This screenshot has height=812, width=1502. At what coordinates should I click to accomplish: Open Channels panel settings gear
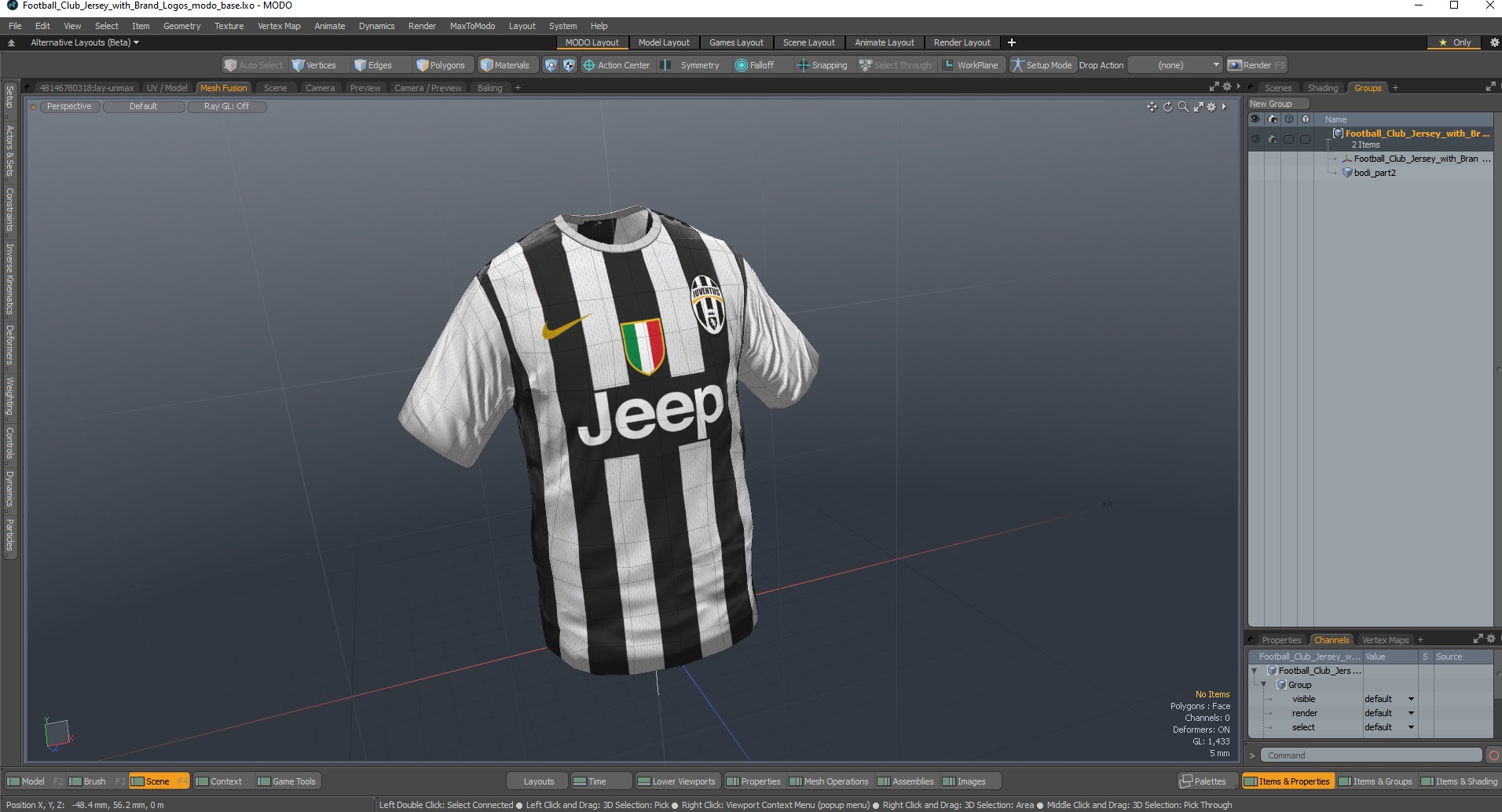click(1490, 639)
